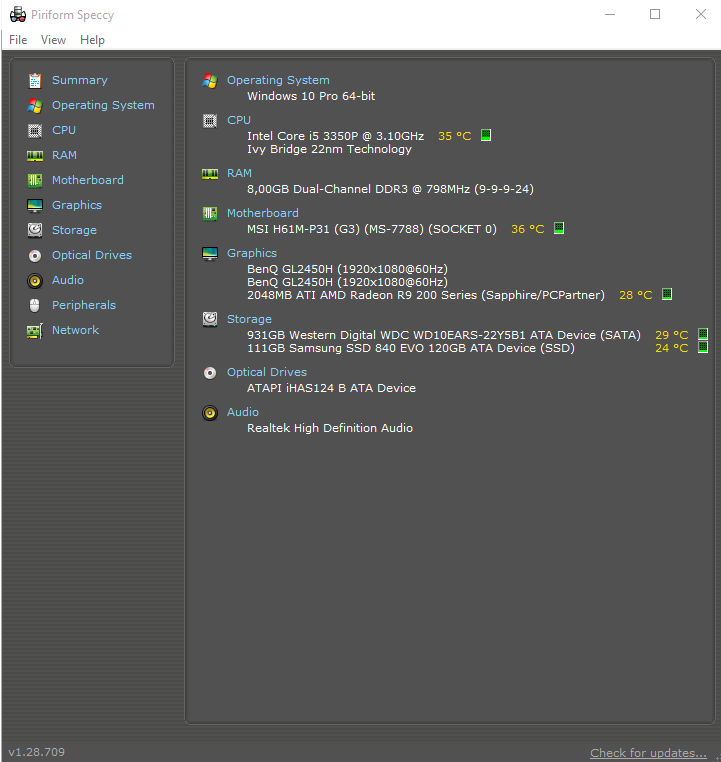Click the green temperature indicator beside Radeon 28 °C
The height and width of the screenshot is (762, 721).
(x=667, y=294)
